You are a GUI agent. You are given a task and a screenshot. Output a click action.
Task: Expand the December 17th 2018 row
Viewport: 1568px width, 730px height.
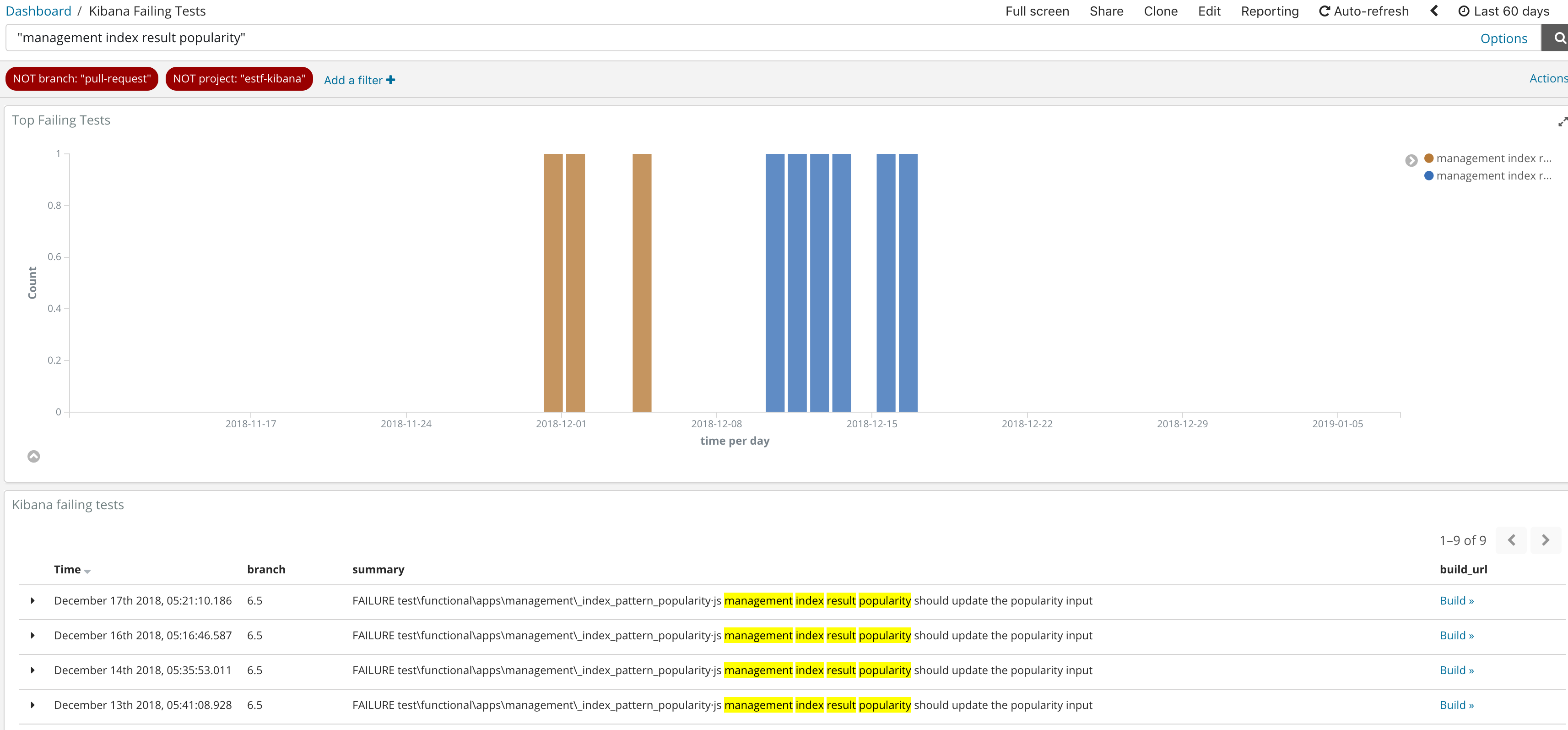(x=33, y=601)
